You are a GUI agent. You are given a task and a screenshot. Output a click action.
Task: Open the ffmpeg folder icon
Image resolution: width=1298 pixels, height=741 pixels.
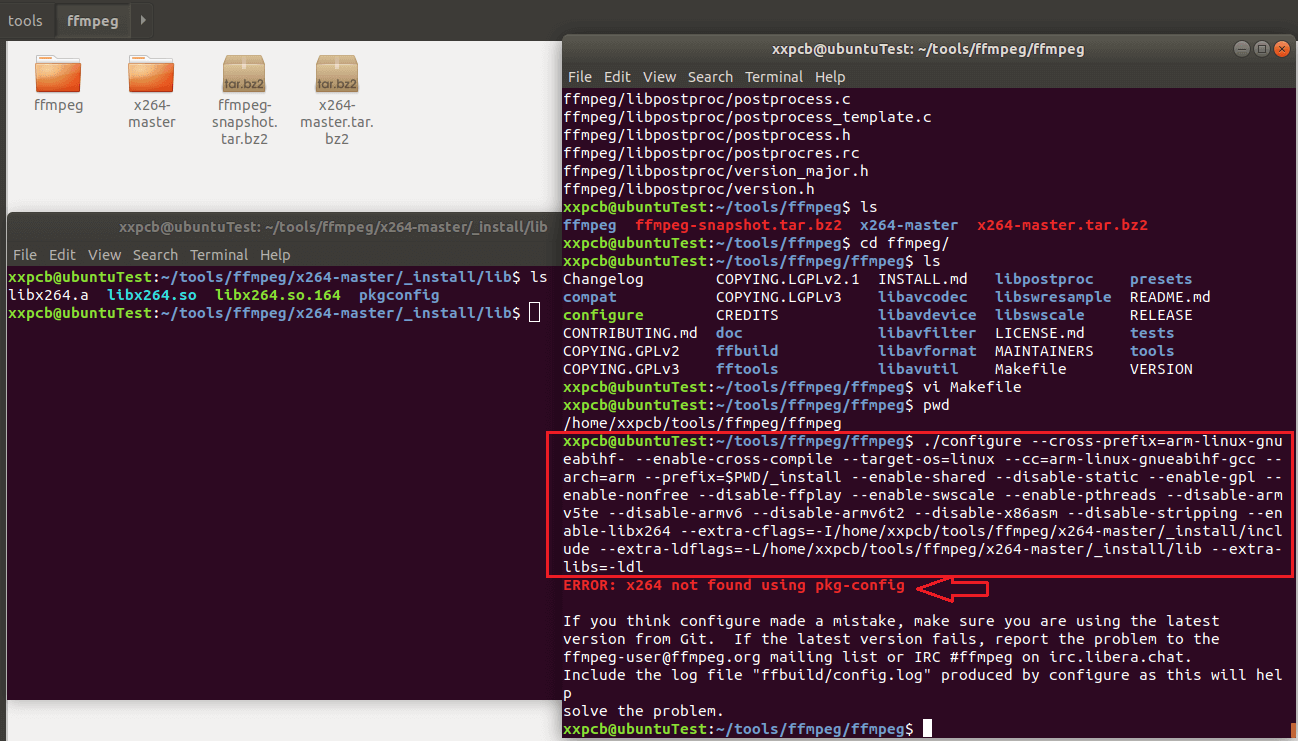point(58,73)
